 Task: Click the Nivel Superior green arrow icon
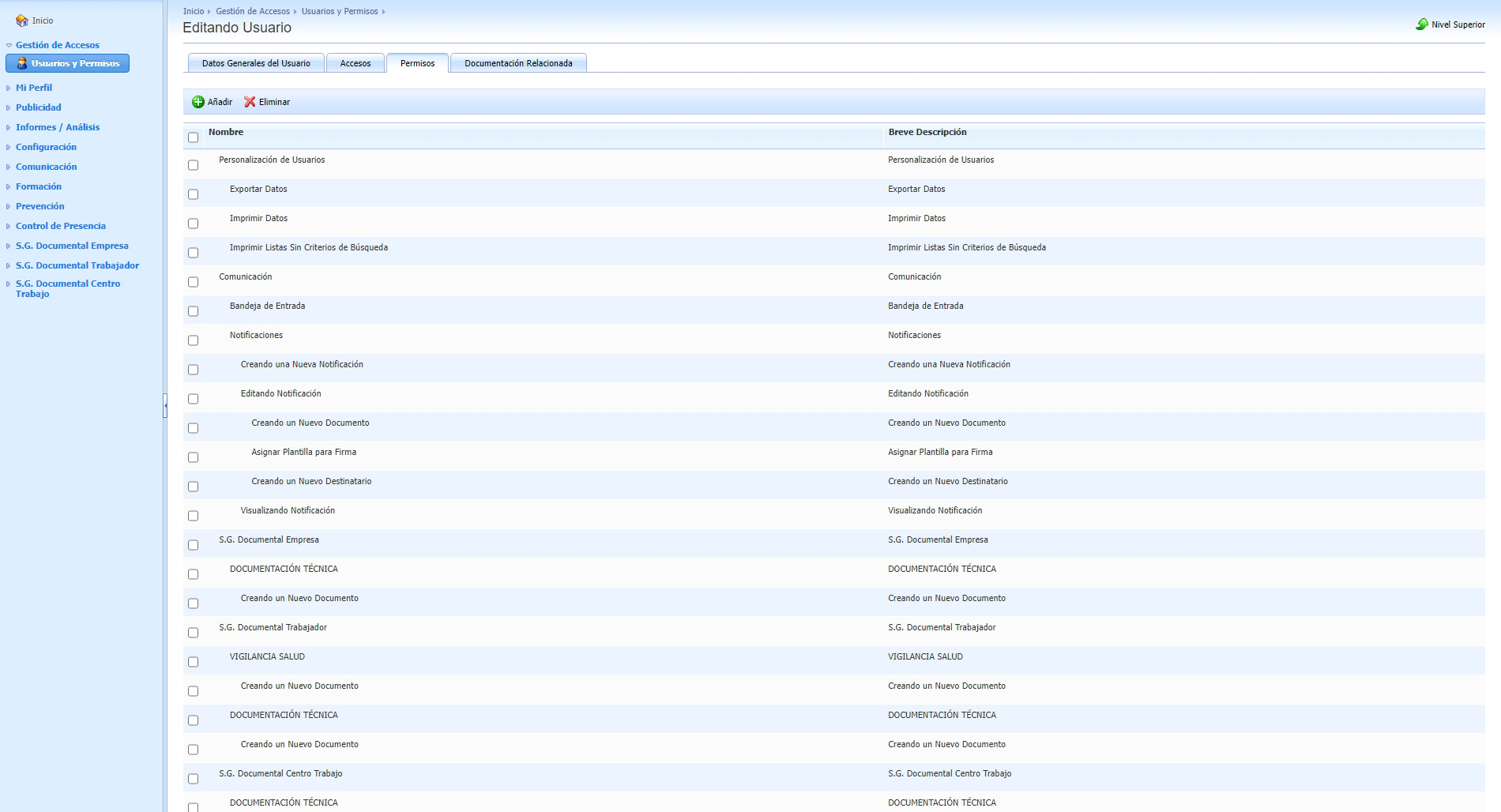click(1422, 24)
